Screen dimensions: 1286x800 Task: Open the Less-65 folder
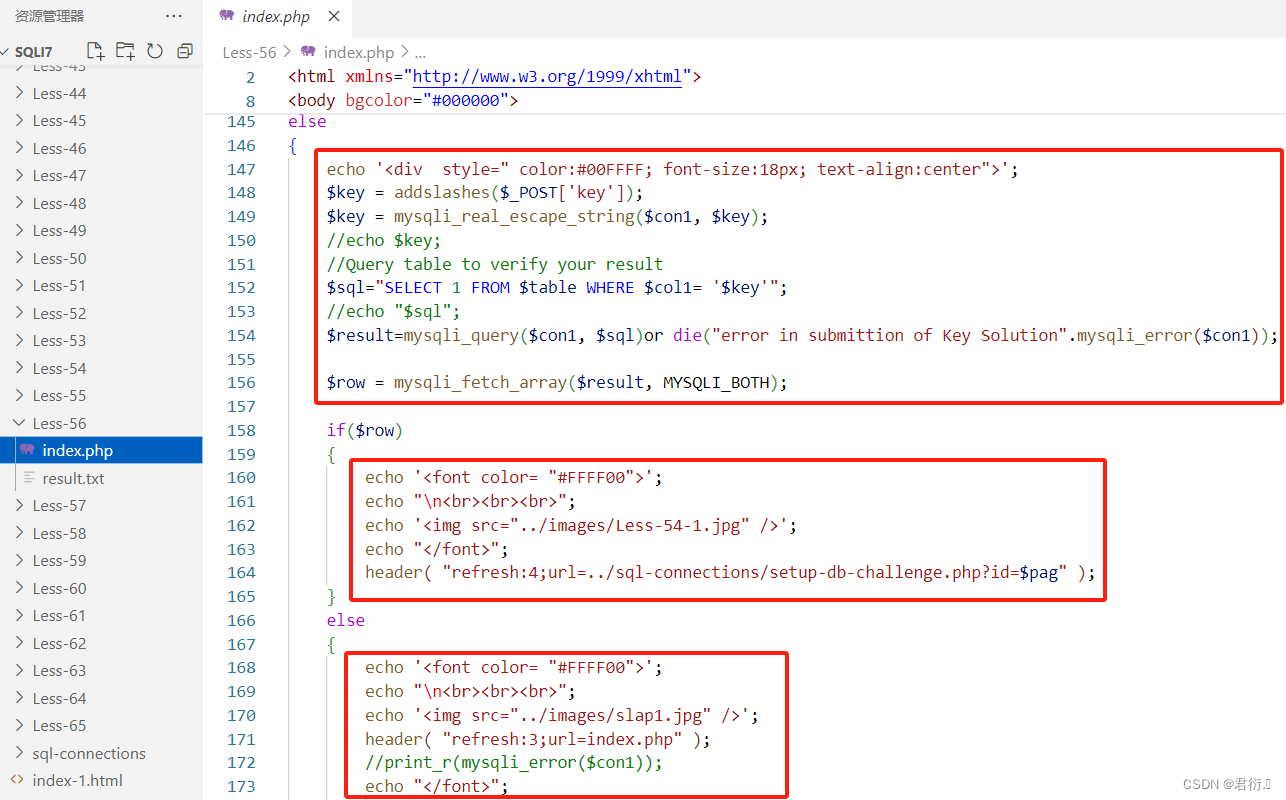(x=101, y=725)
